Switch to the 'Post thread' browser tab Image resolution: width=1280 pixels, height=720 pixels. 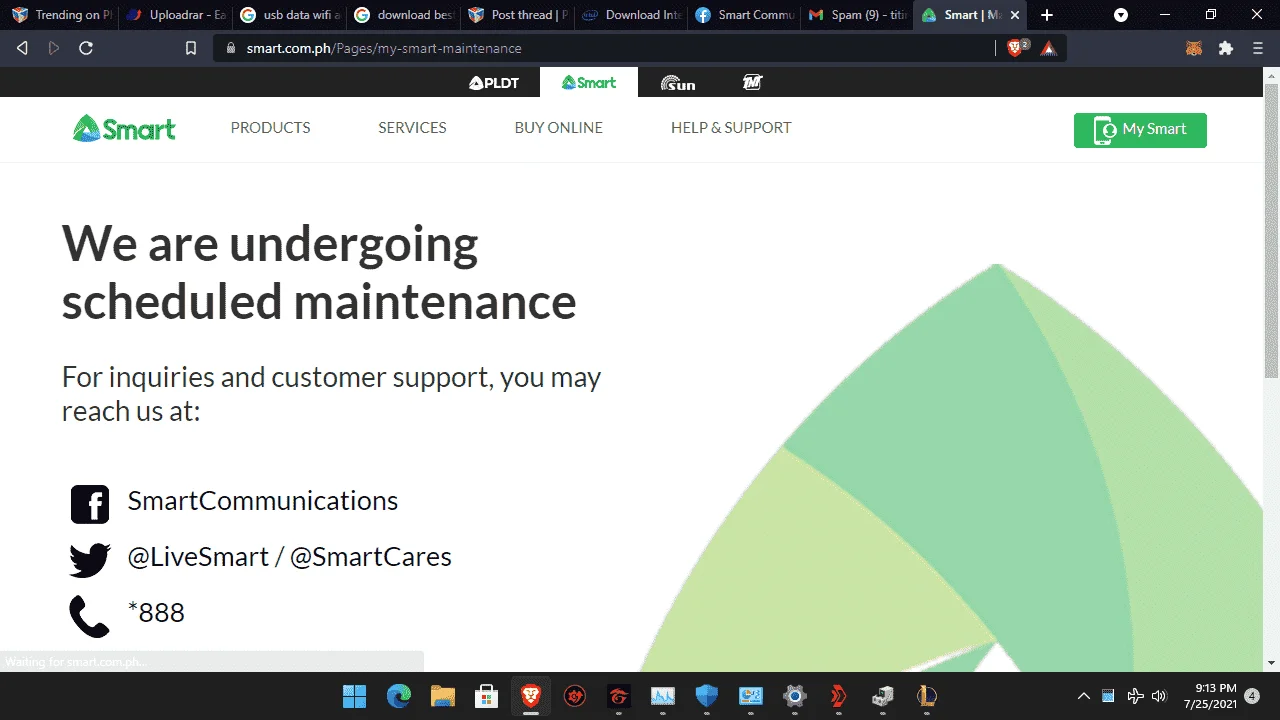[516, 15]
